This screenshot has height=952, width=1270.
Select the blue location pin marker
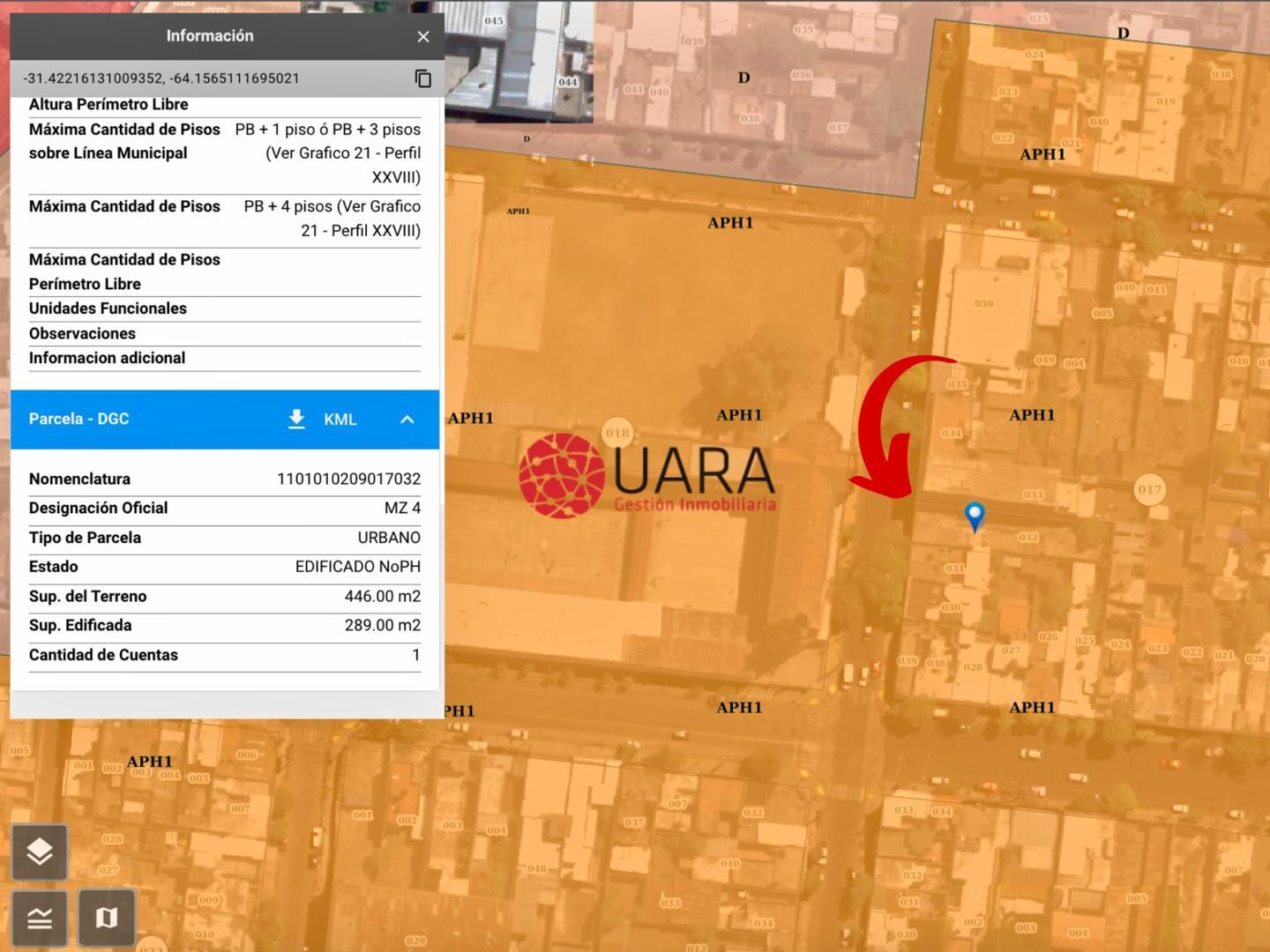[x=974, y=515]
